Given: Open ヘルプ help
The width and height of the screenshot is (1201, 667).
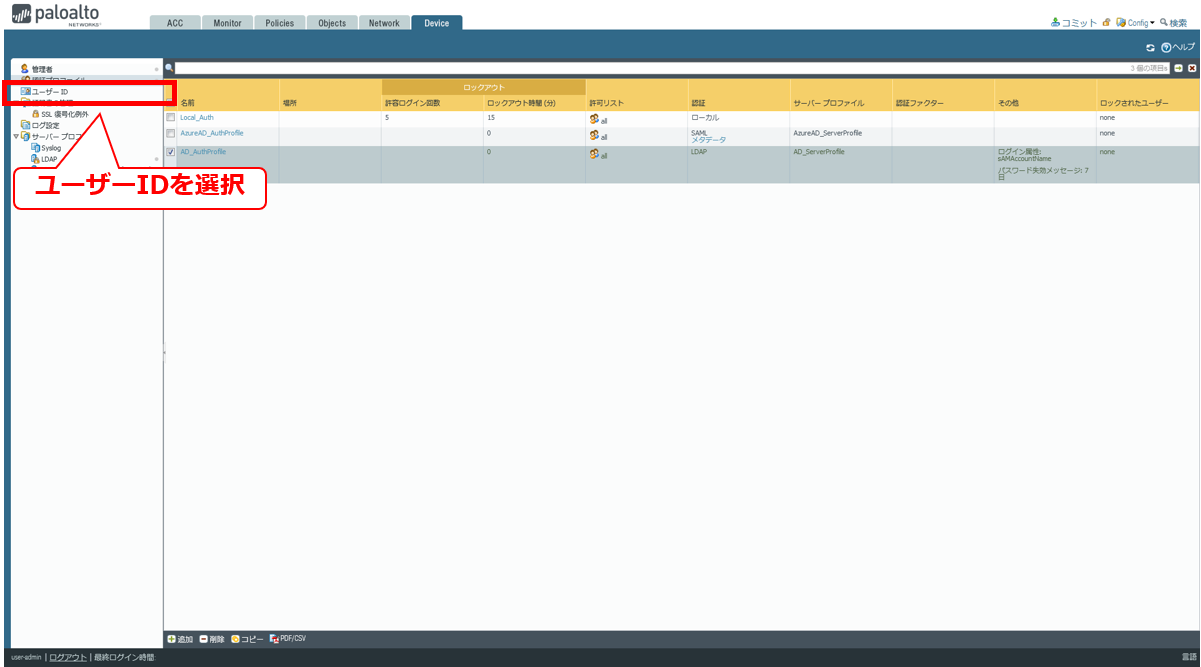Looking at the screenshot, I should pos(1177,47).
